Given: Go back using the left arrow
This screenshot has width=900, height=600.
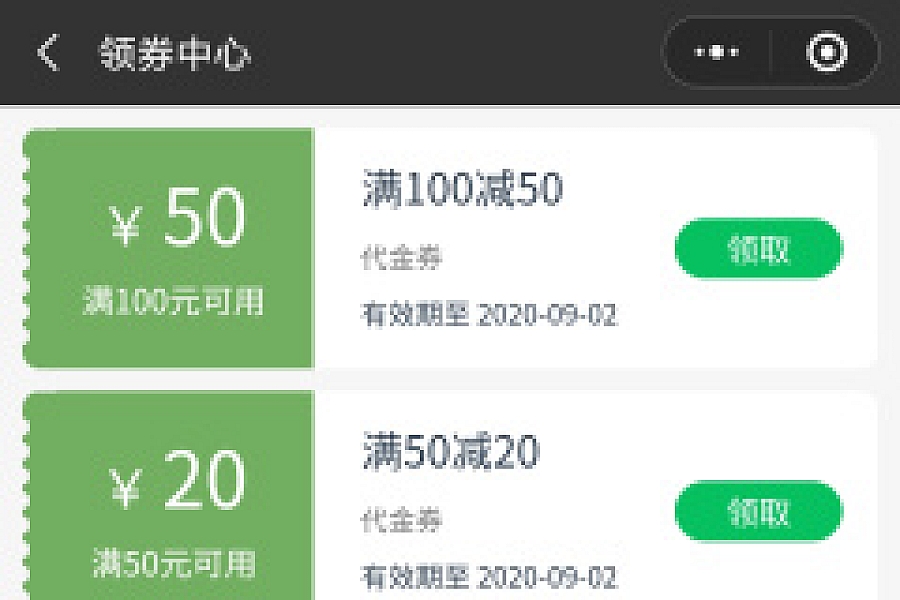Looking at the screenshot, I should [49, 52].
